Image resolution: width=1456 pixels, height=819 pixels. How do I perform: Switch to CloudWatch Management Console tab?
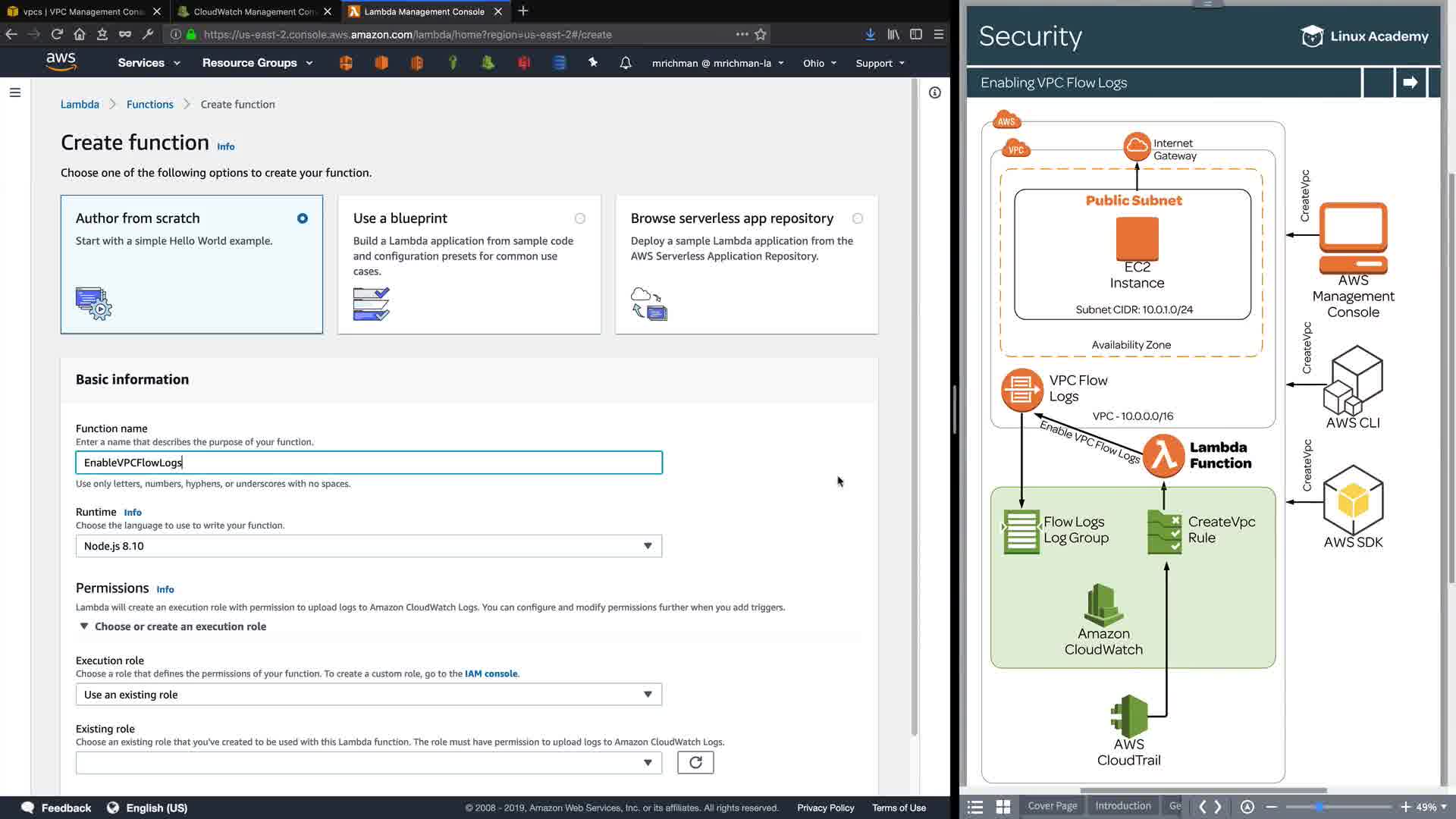pos(254,11)
